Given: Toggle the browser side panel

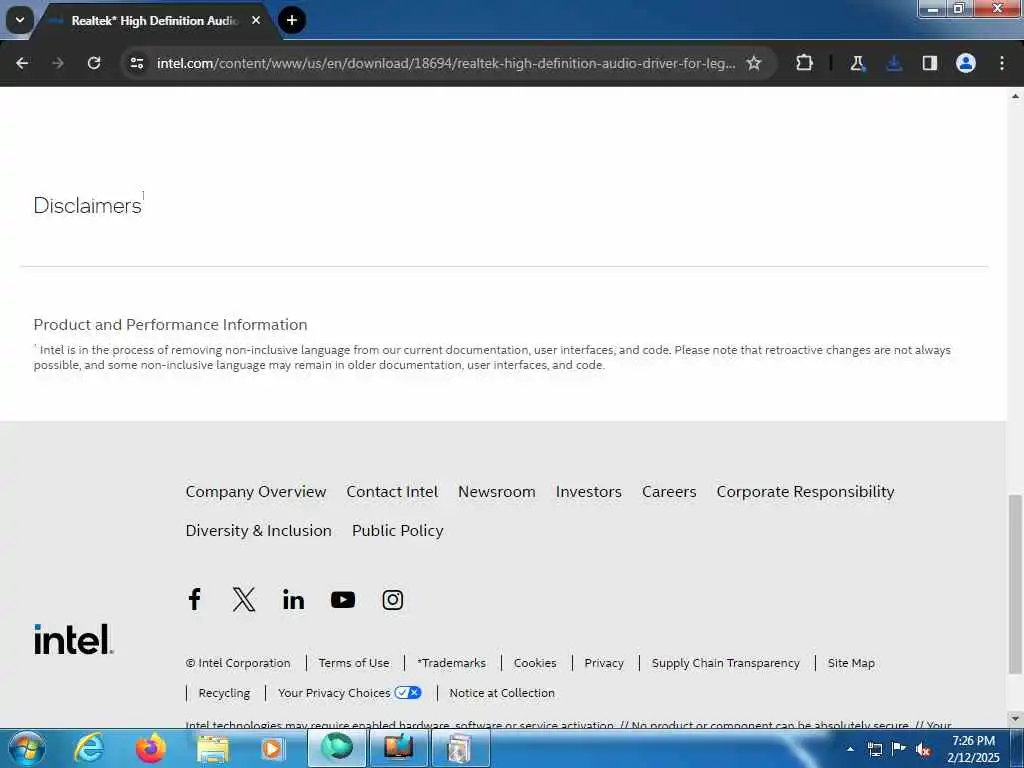Looking at the screenshot, I should (x=930, y=63).
